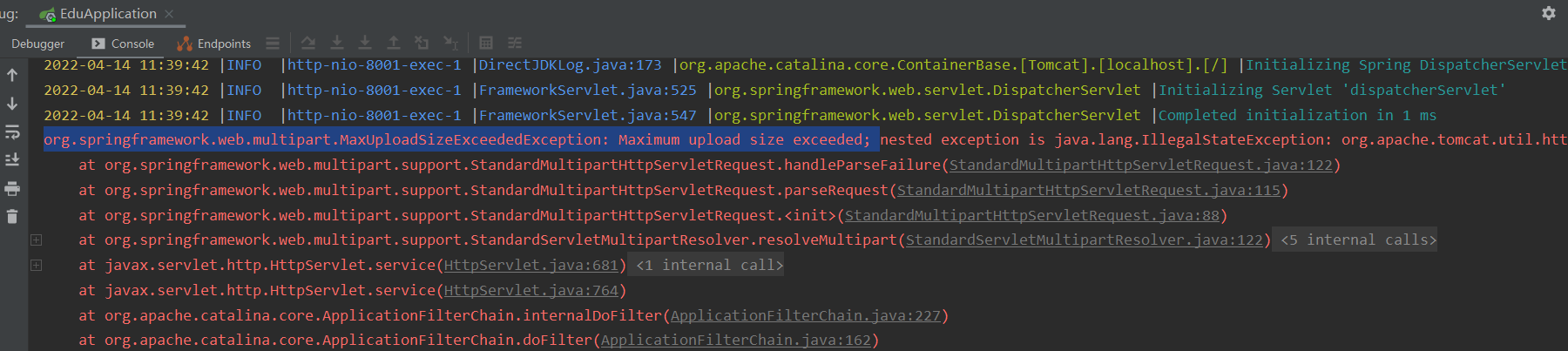Expand the '<1 internal call>' folded text
1568x351 pixels.
tap(710, 265)
